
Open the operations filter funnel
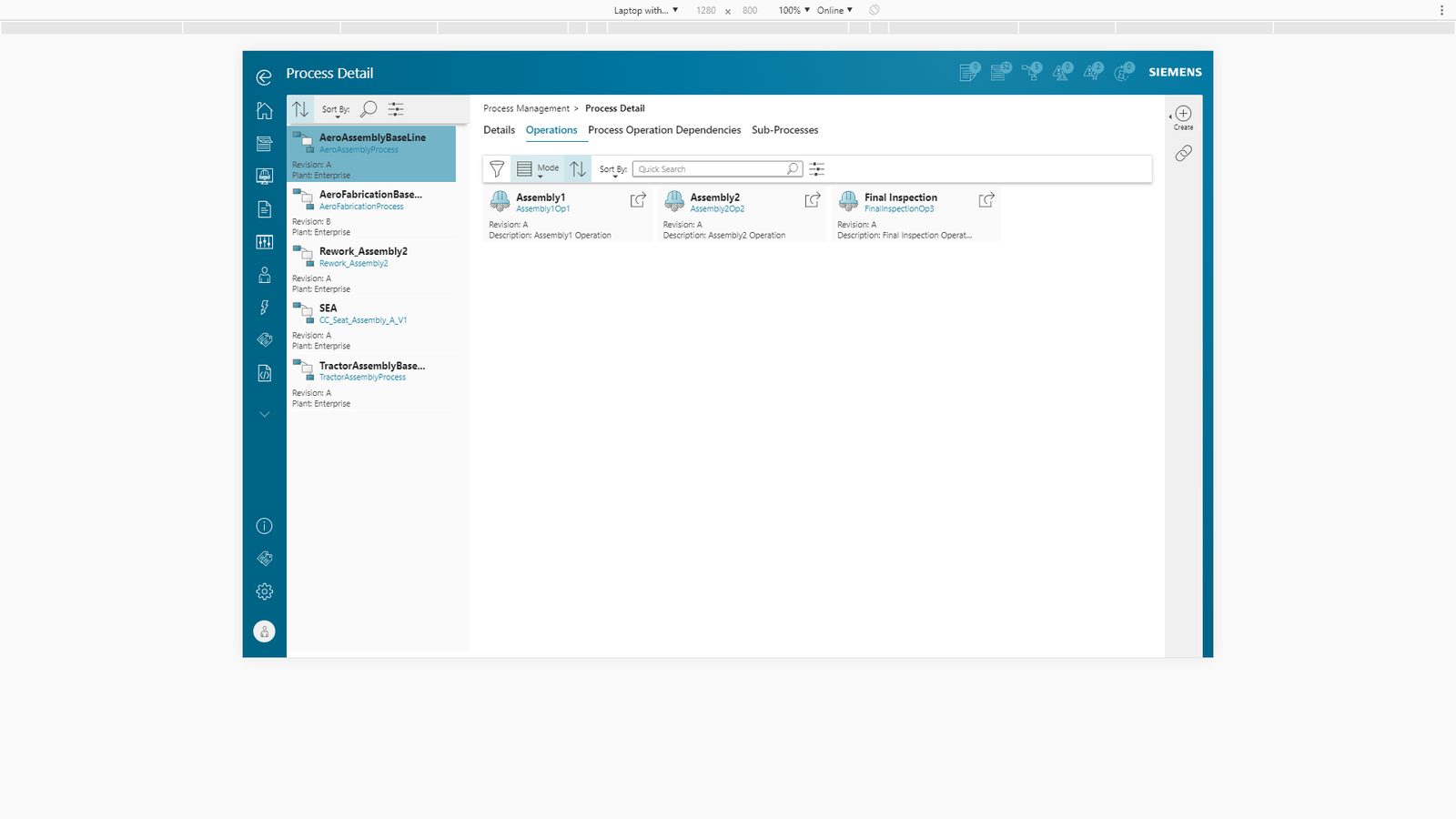click(x=497, y=168)
